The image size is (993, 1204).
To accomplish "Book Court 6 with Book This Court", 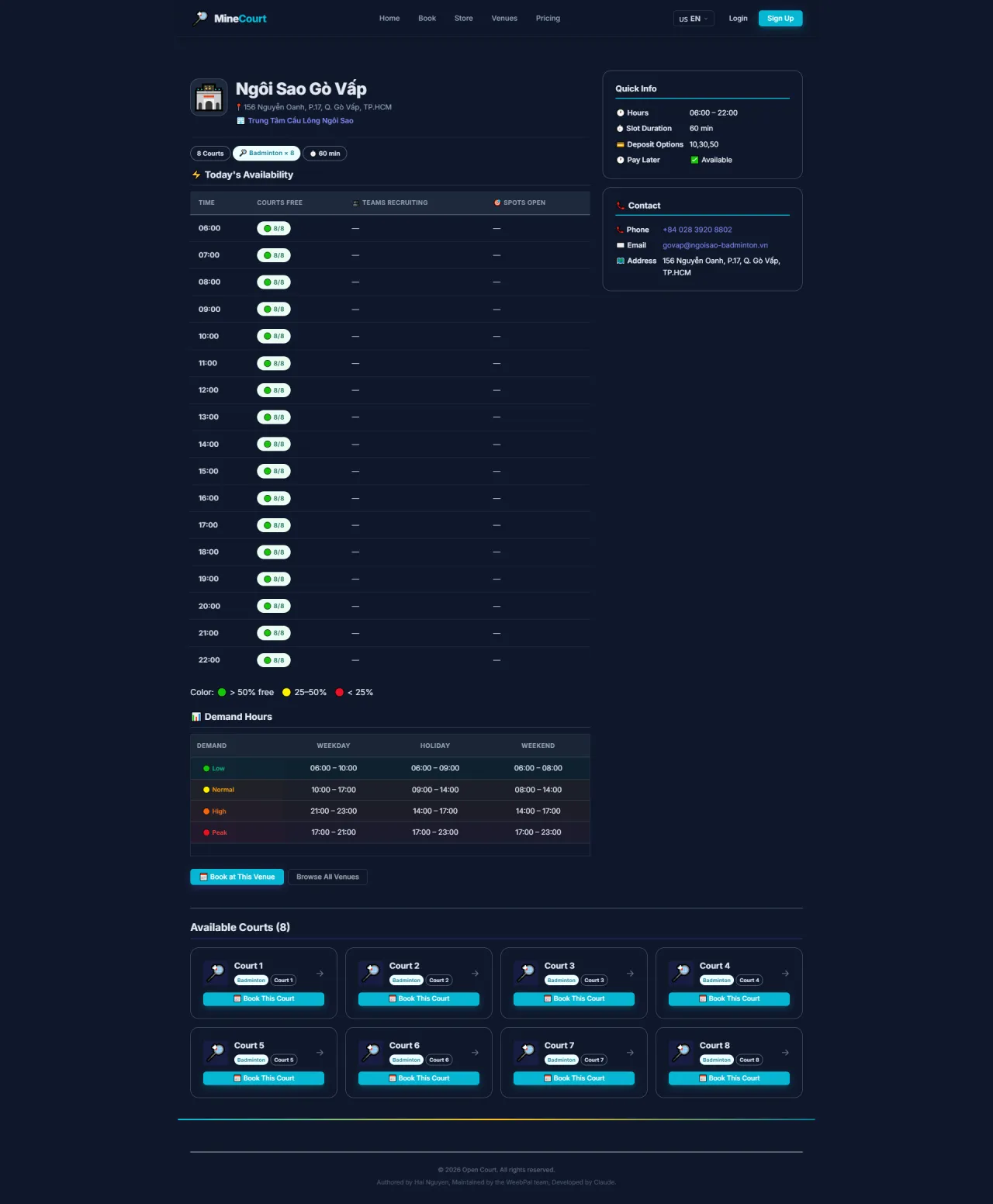I will pyautogui.click(x=419, y=1078).
